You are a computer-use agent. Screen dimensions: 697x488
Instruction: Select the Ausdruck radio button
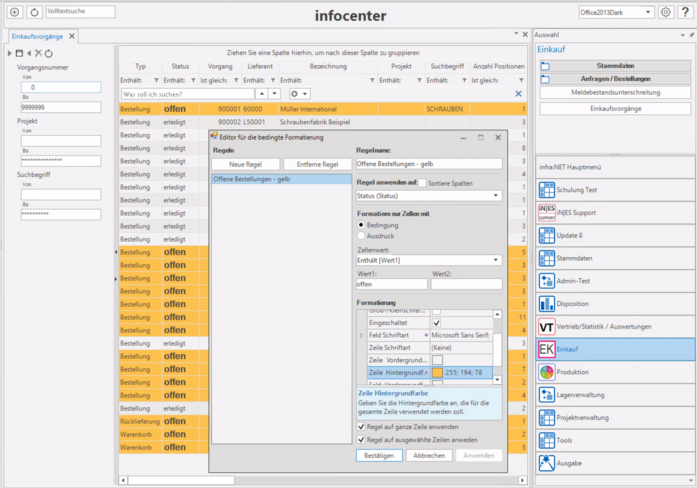tap(362, 235)
